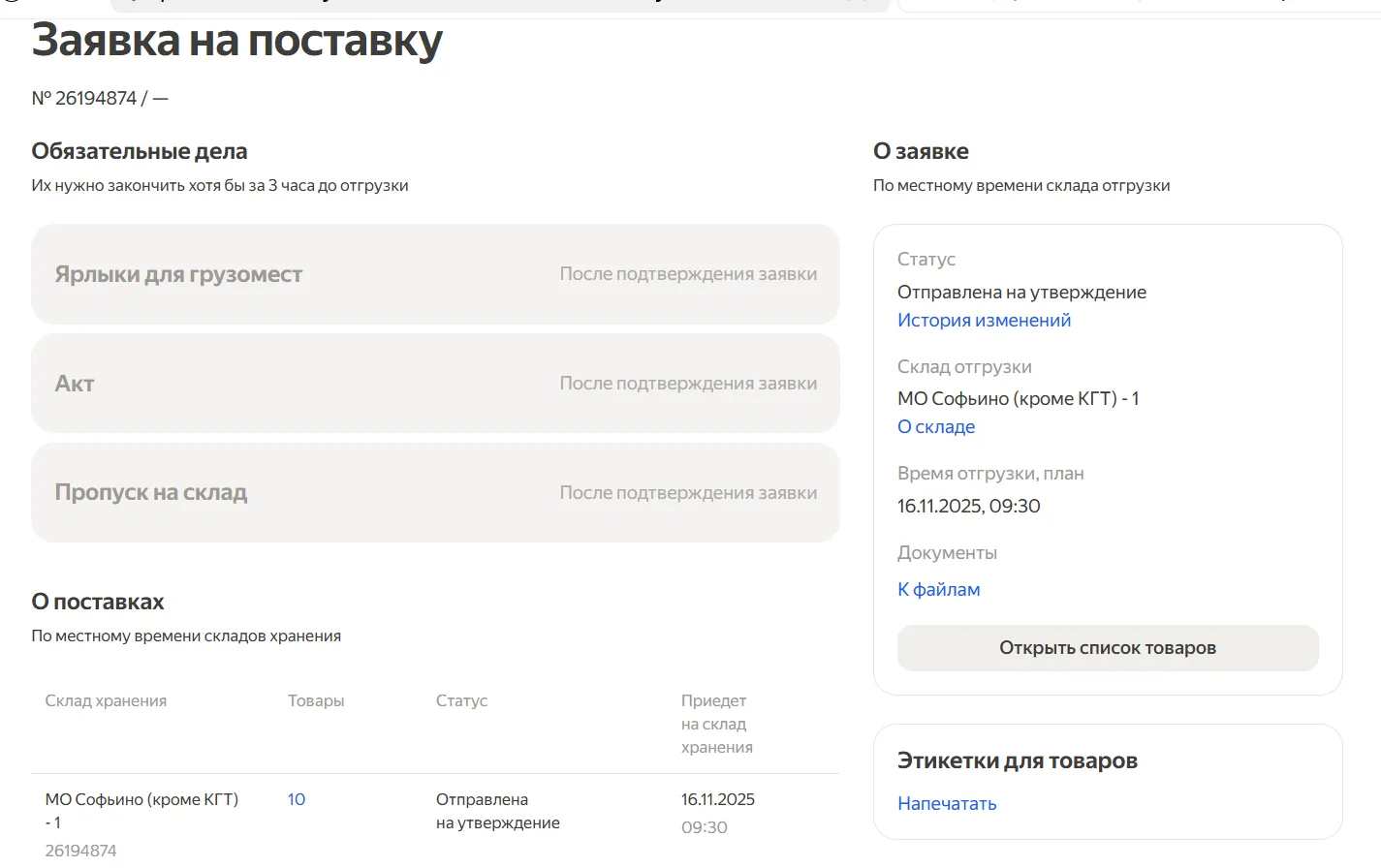Click the Статус column header in table
Image resolution: width=1381 pixels, height=868 pixels.
[x=461, y=701]
